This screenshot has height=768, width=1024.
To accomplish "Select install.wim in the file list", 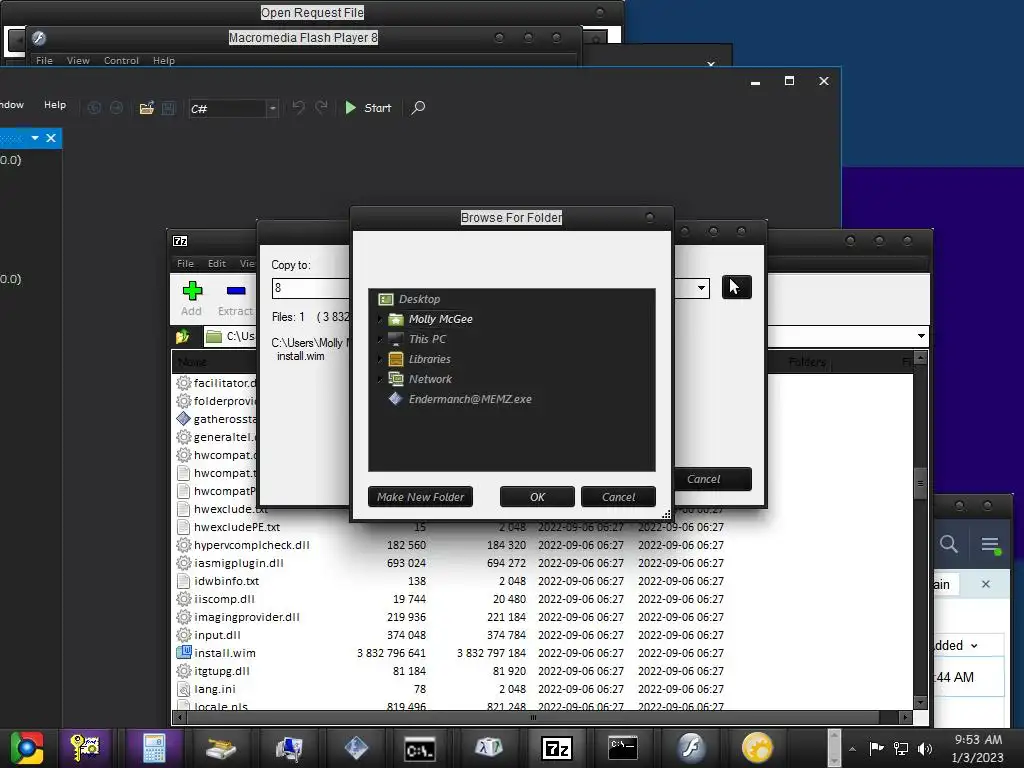I will 225,652.
